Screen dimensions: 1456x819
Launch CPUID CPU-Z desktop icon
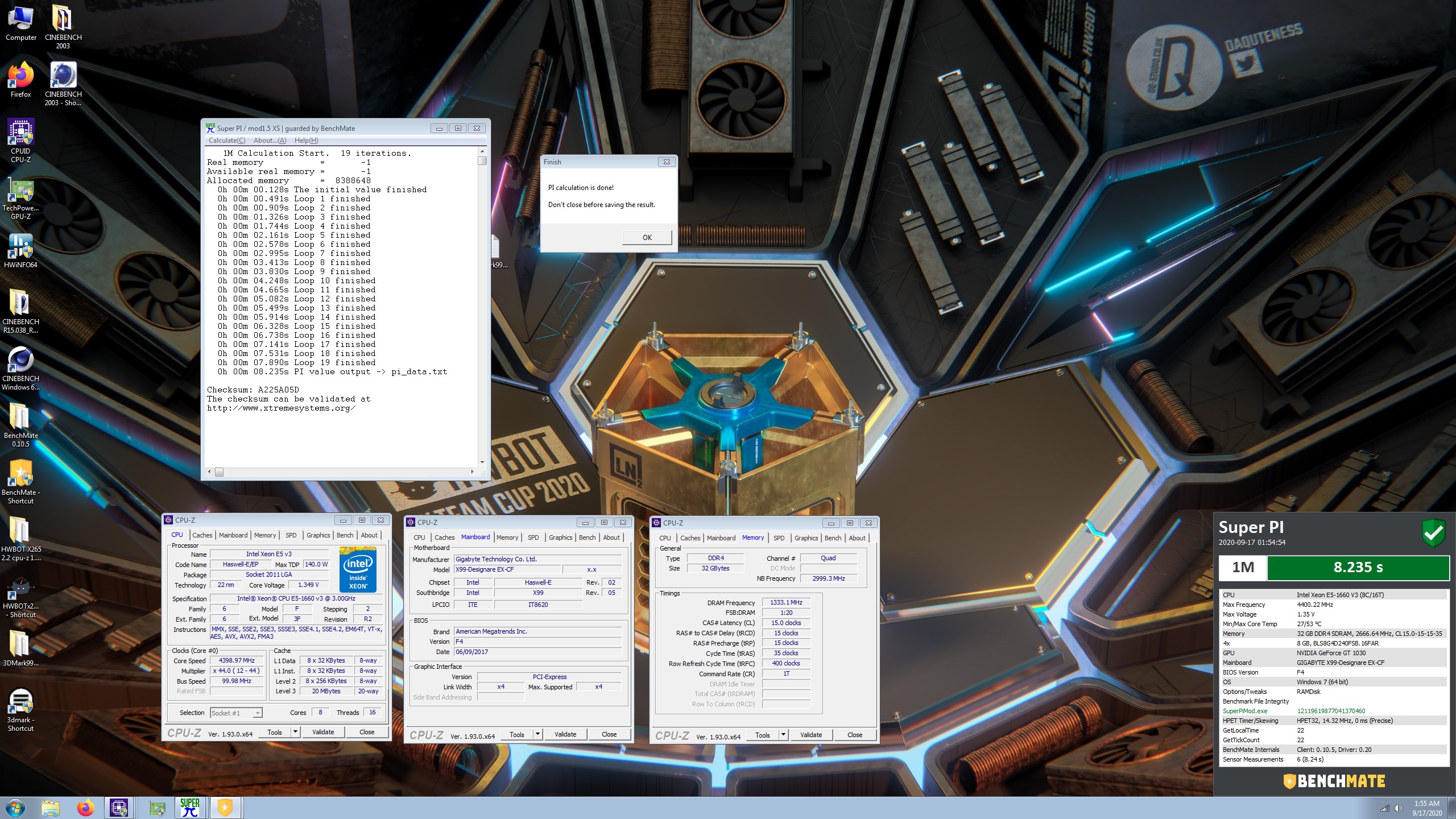[20, 140]
